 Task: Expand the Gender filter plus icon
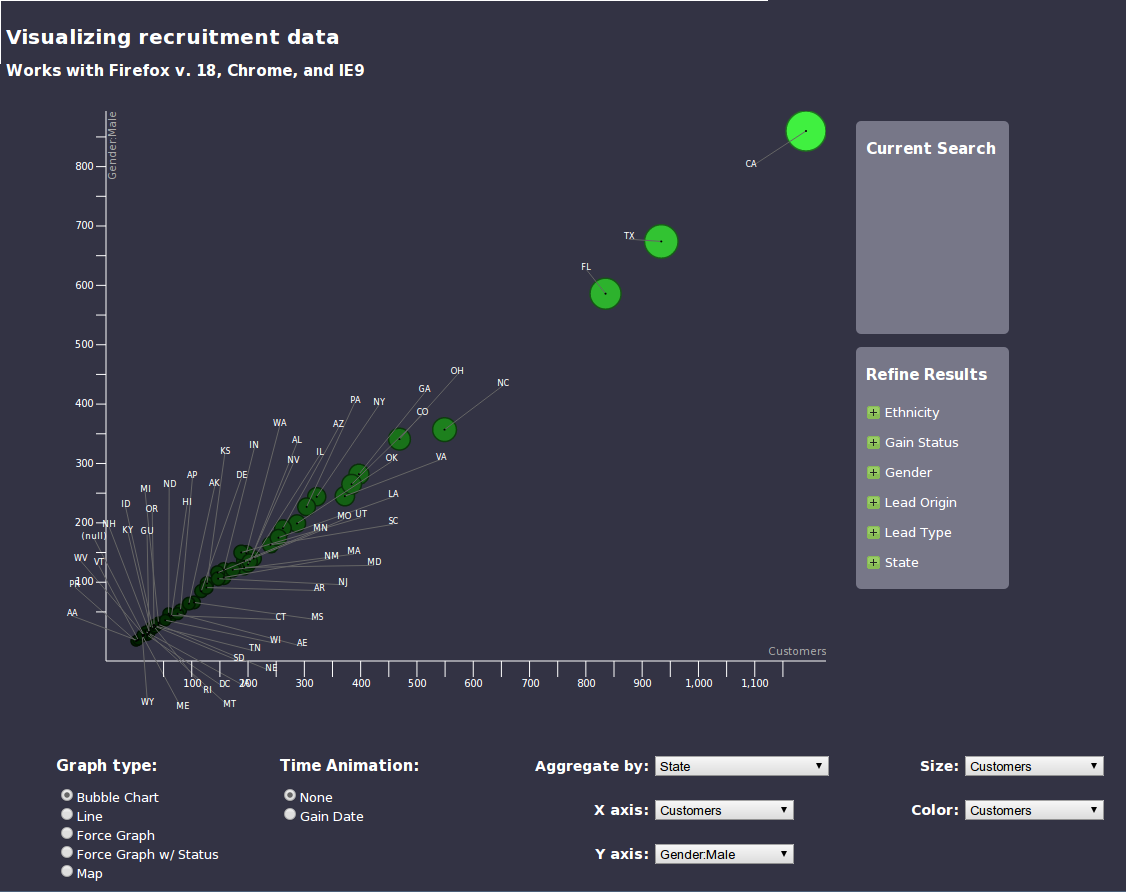[873, 473]
